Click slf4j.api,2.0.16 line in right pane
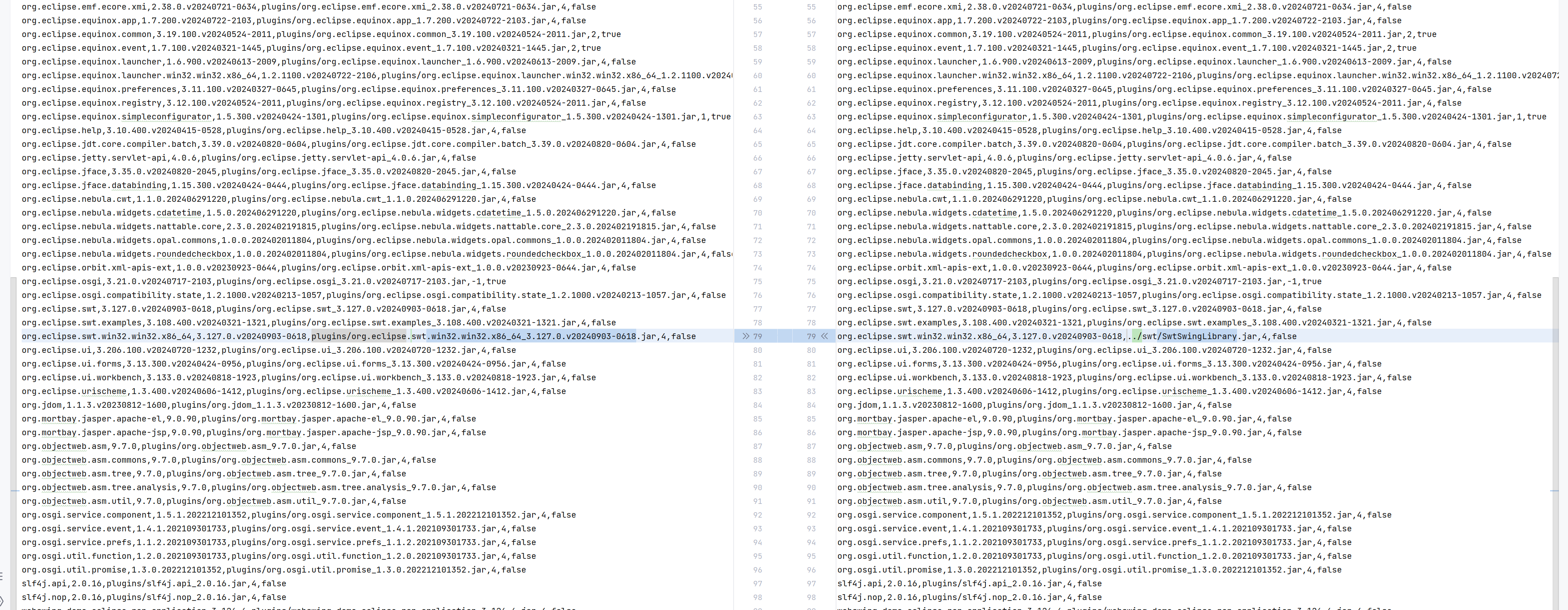The height and width of the screenshot is (610, 1568). [970, 584]
